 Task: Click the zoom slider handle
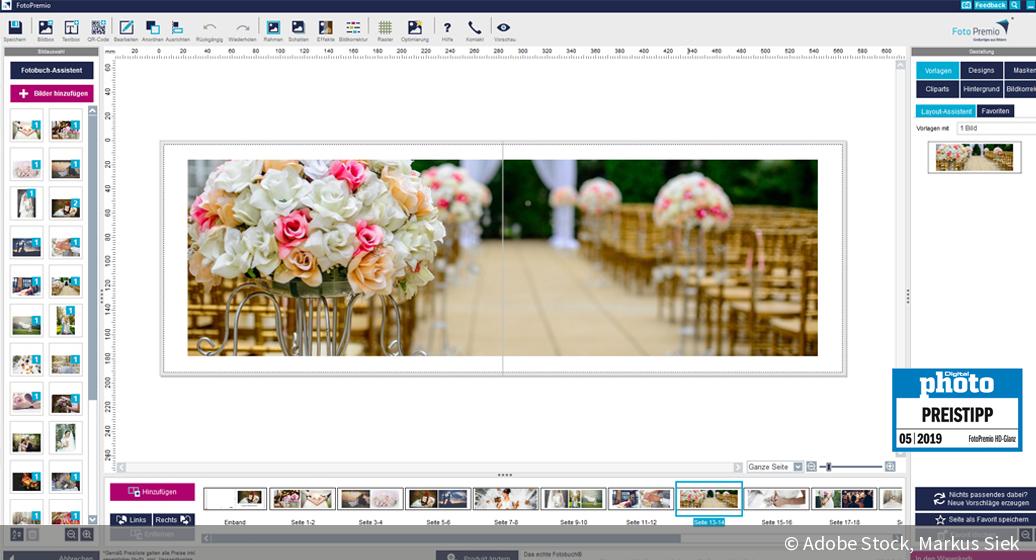coord(828,467)
